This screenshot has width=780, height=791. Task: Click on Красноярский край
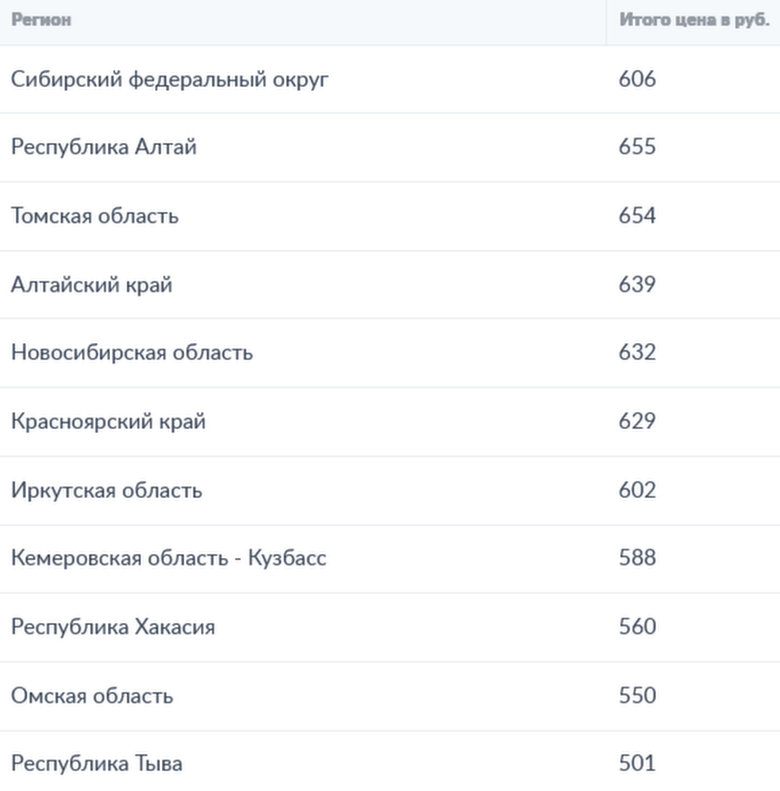[x=108, y=422]
